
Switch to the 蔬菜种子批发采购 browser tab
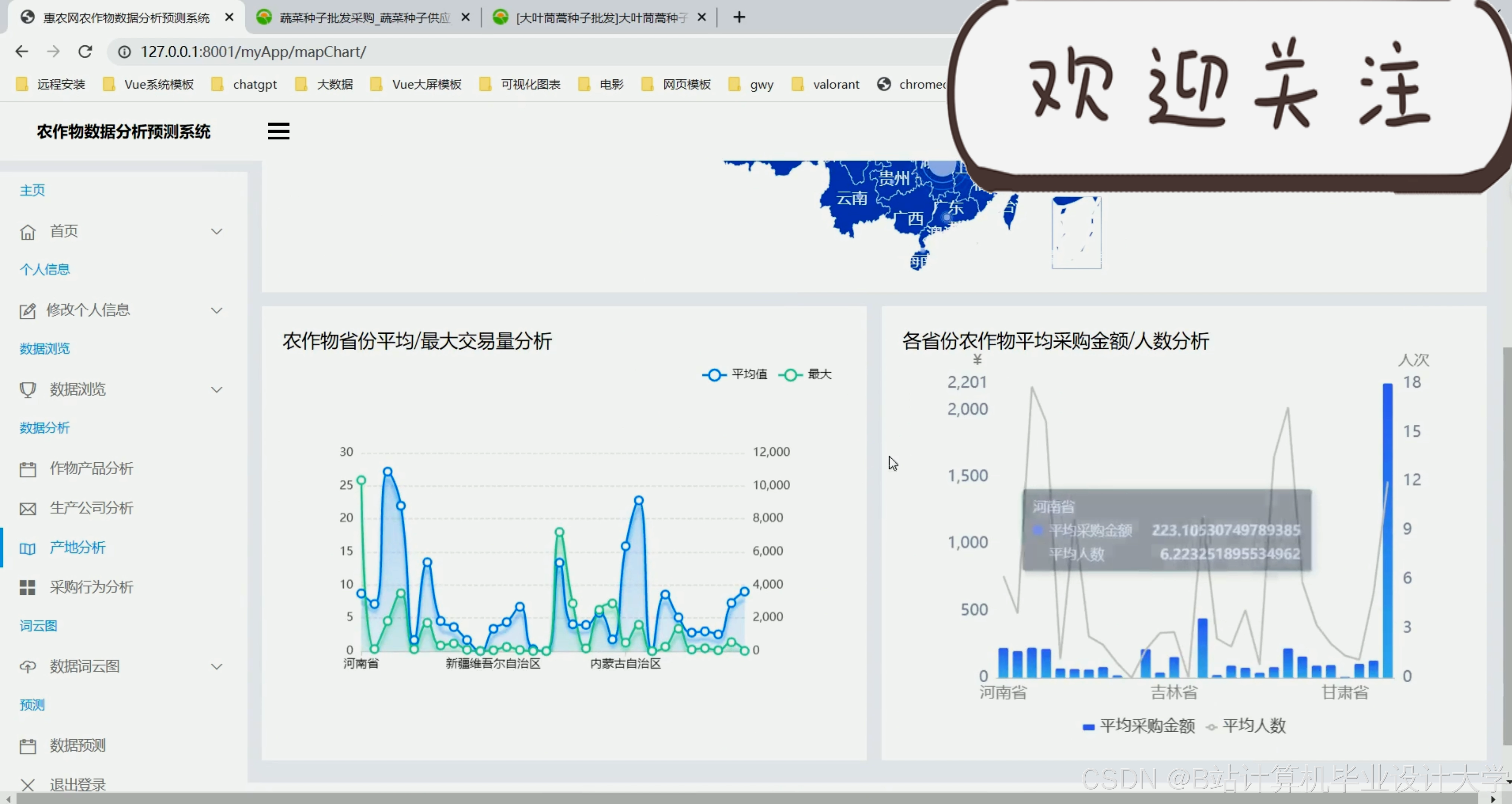click(x=364, y=17)
